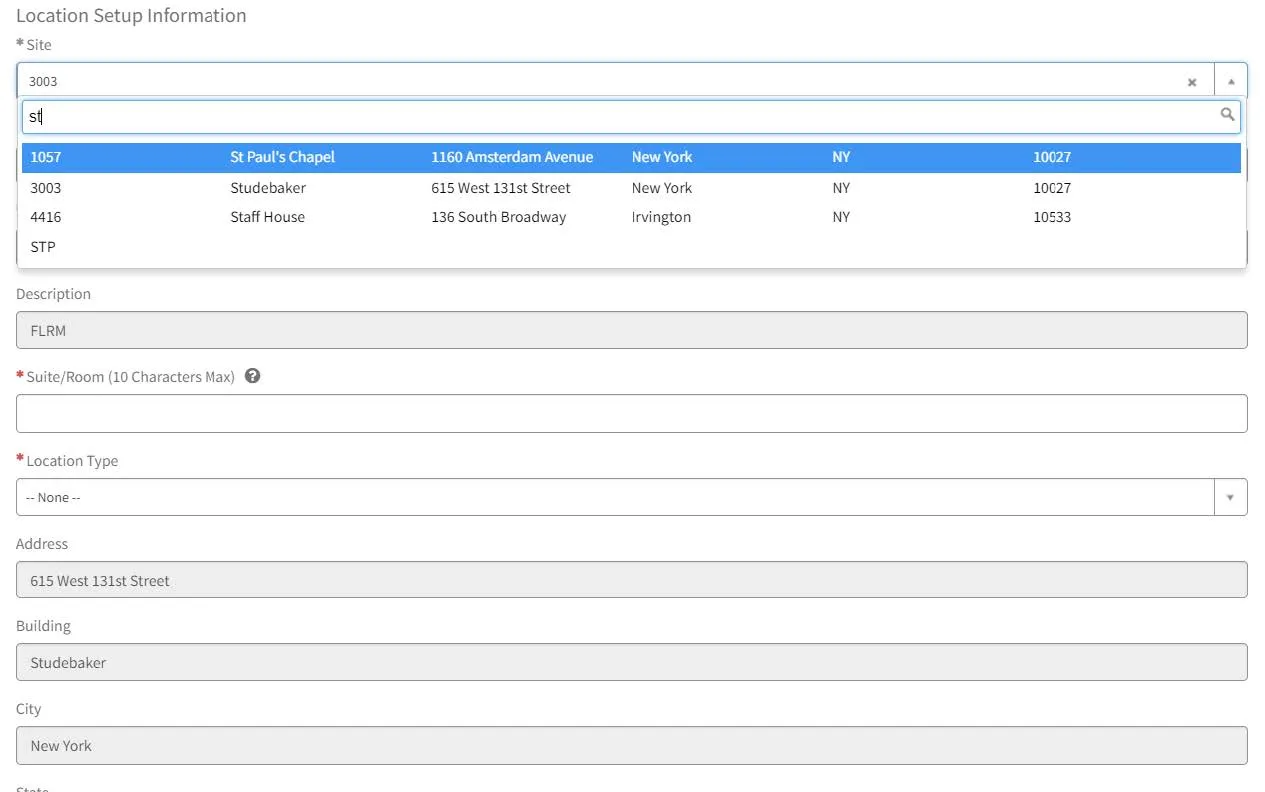Select site 1057 St Paul's Chapel
The image size is (1265, 792).
631,157
